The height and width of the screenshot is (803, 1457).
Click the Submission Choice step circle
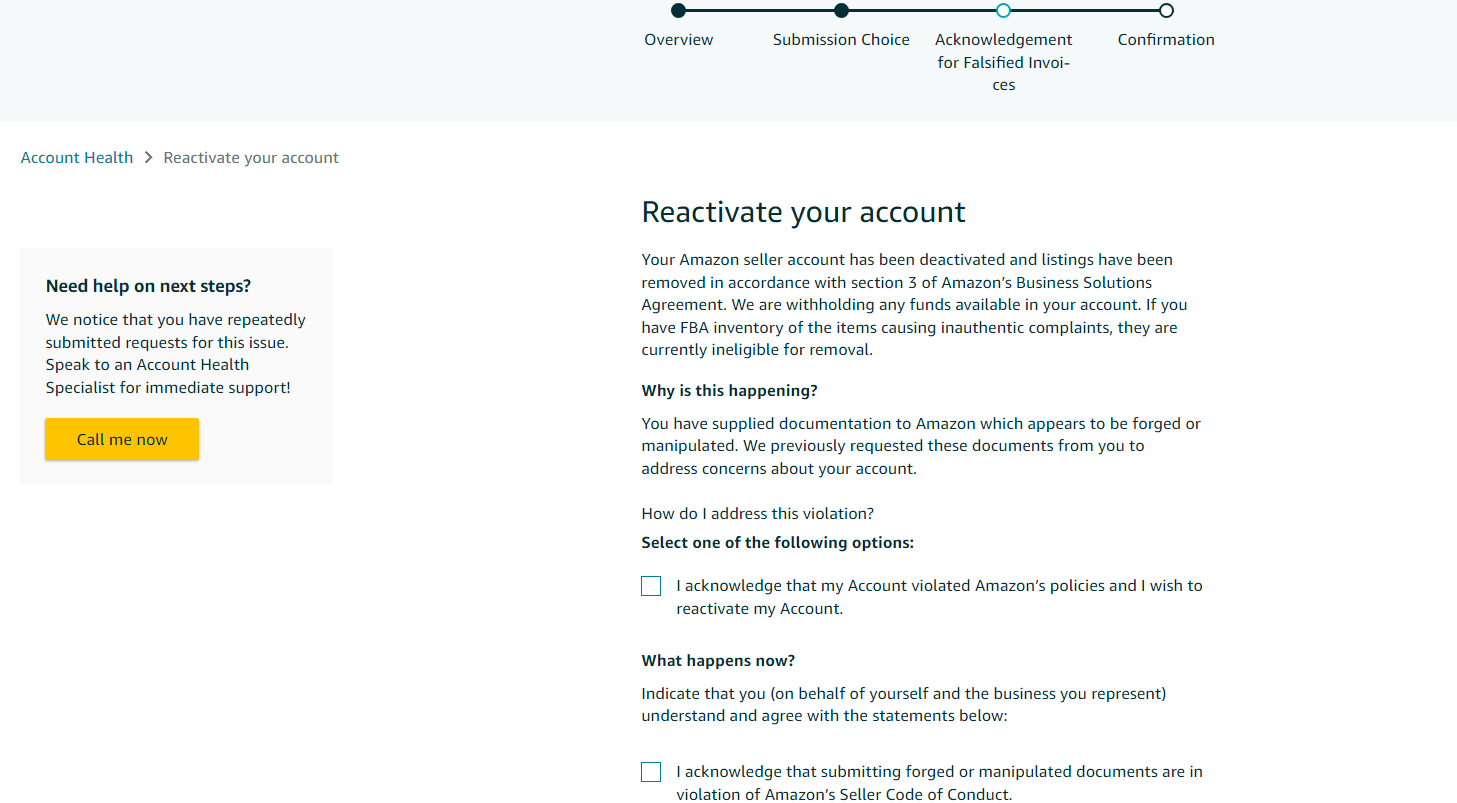(841, 11)
